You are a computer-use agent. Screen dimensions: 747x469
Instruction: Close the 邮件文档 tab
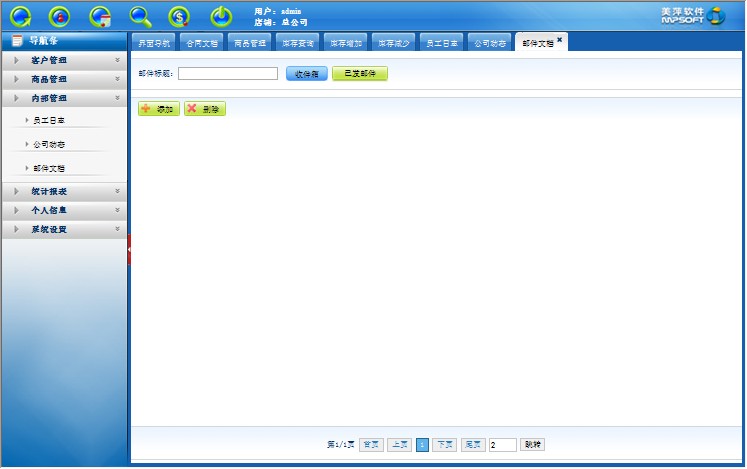(x=560, y=40)
